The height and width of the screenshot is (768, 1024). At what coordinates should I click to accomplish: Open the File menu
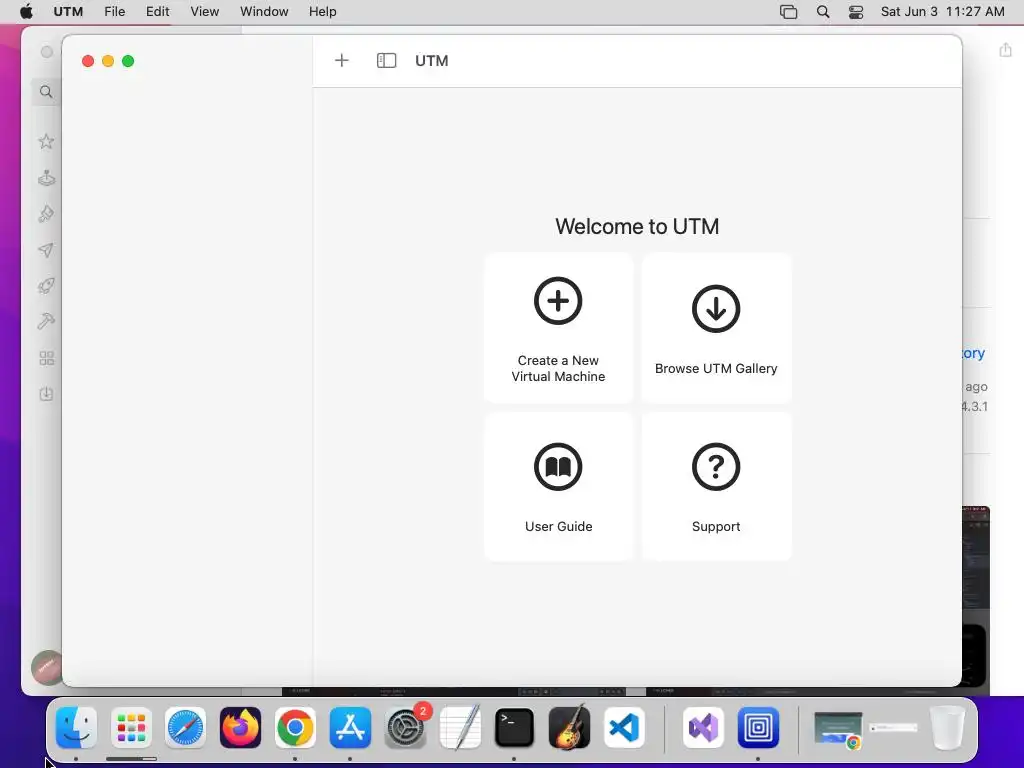coord(114,12)
